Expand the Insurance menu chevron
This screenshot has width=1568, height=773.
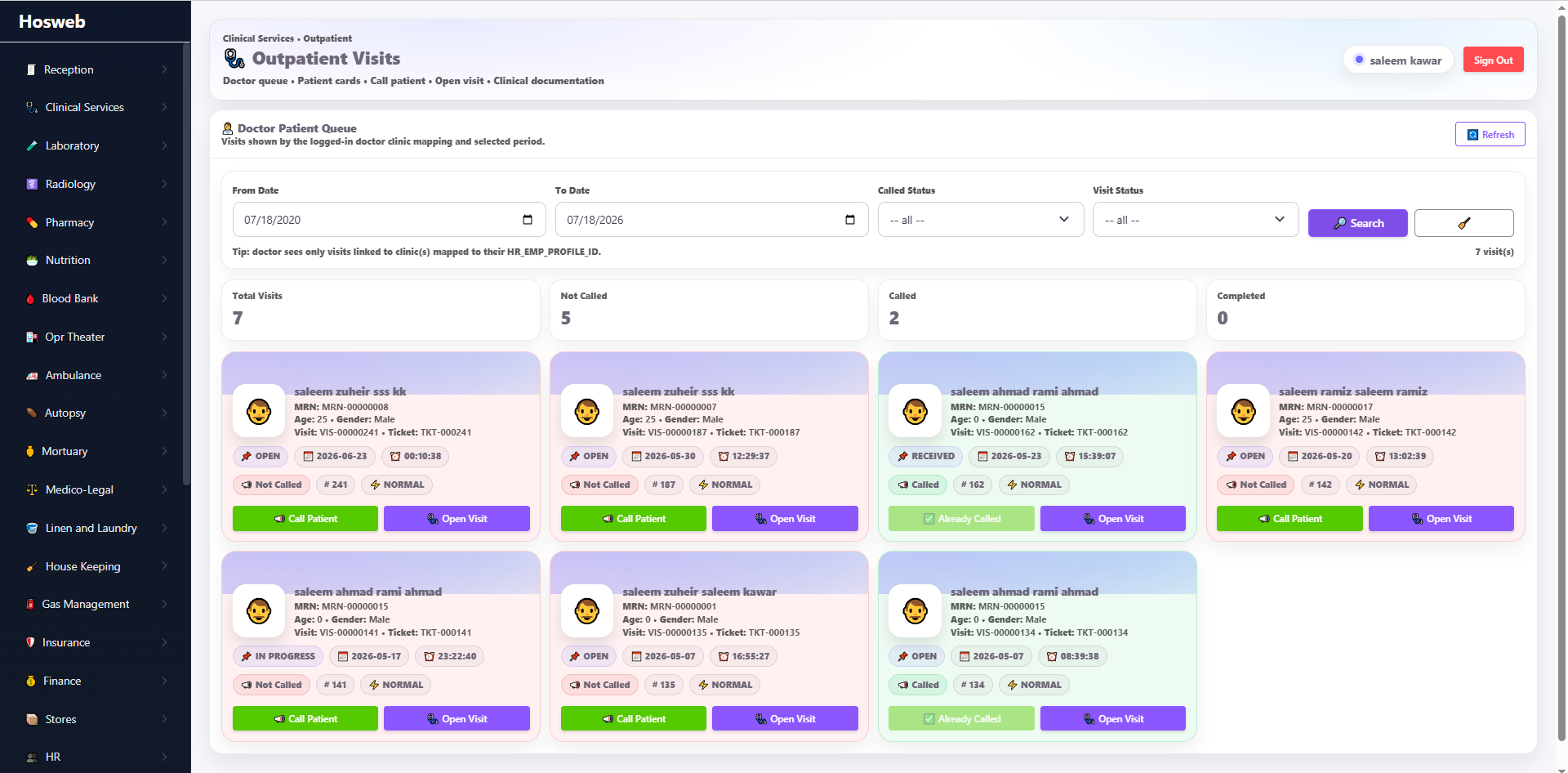tap(164, 642)
